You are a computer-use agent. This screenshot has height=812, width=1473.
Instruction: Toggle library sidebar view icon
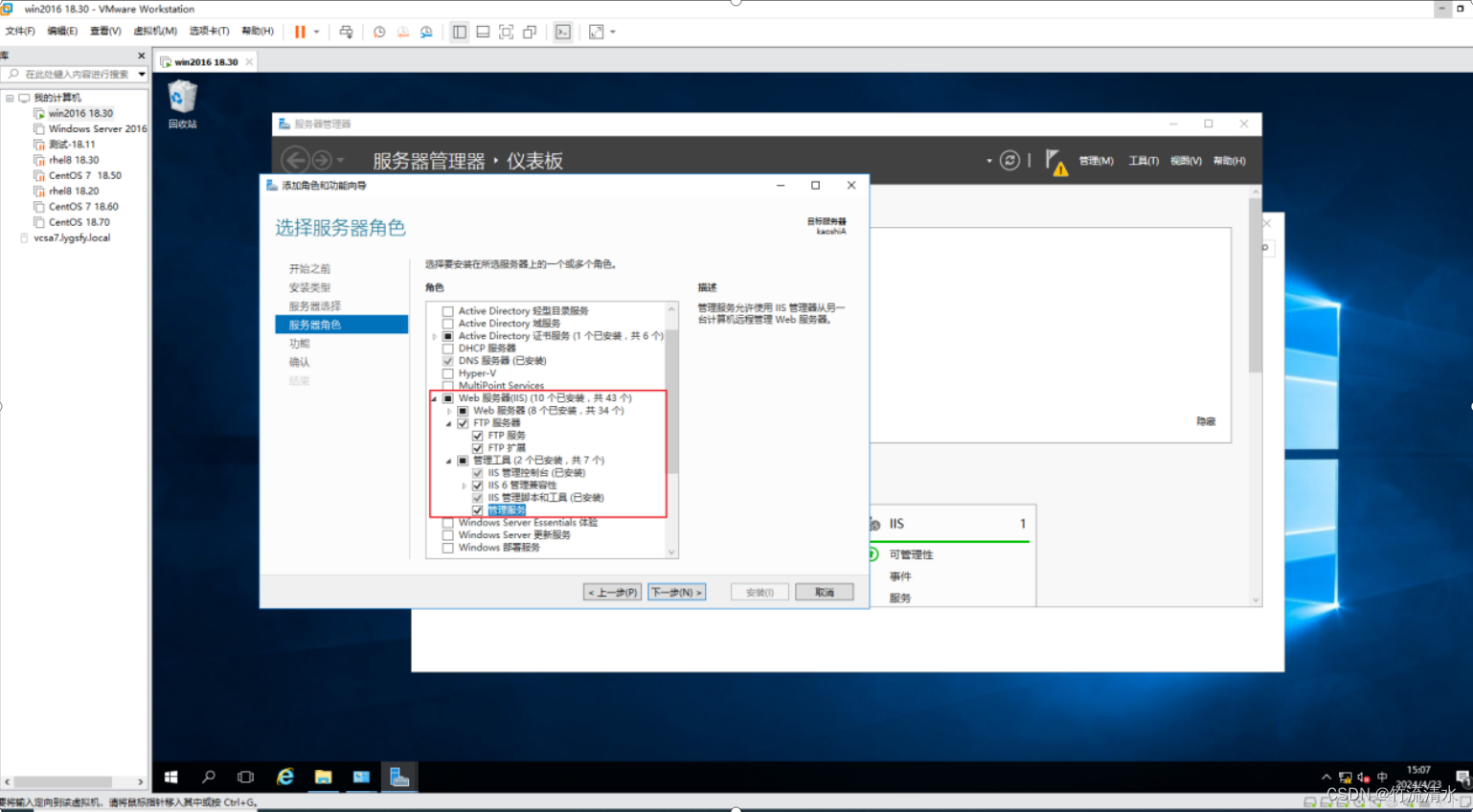point(460,32)
